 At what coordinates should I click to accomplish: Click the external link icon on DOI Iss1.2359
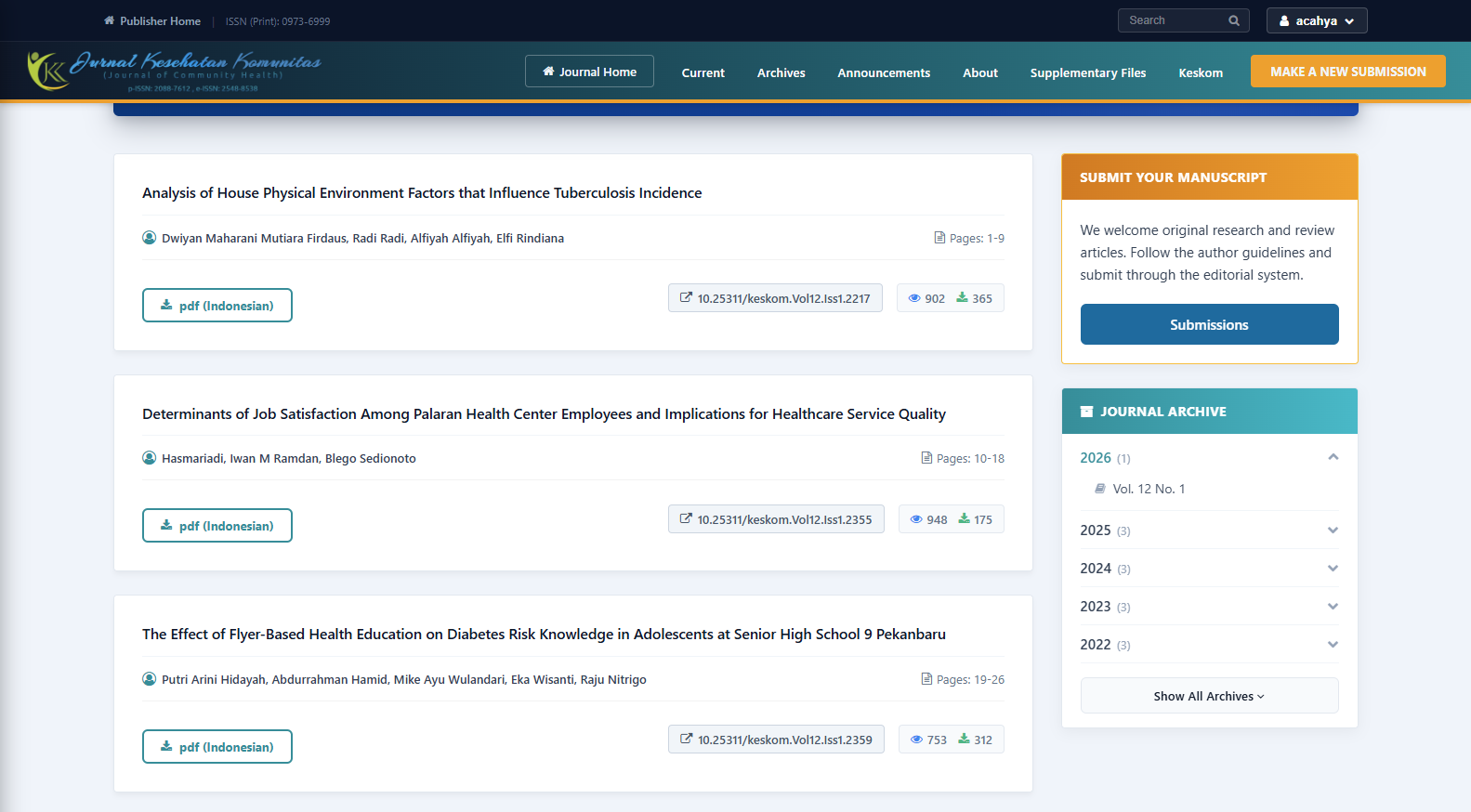(x=686, y=740)
